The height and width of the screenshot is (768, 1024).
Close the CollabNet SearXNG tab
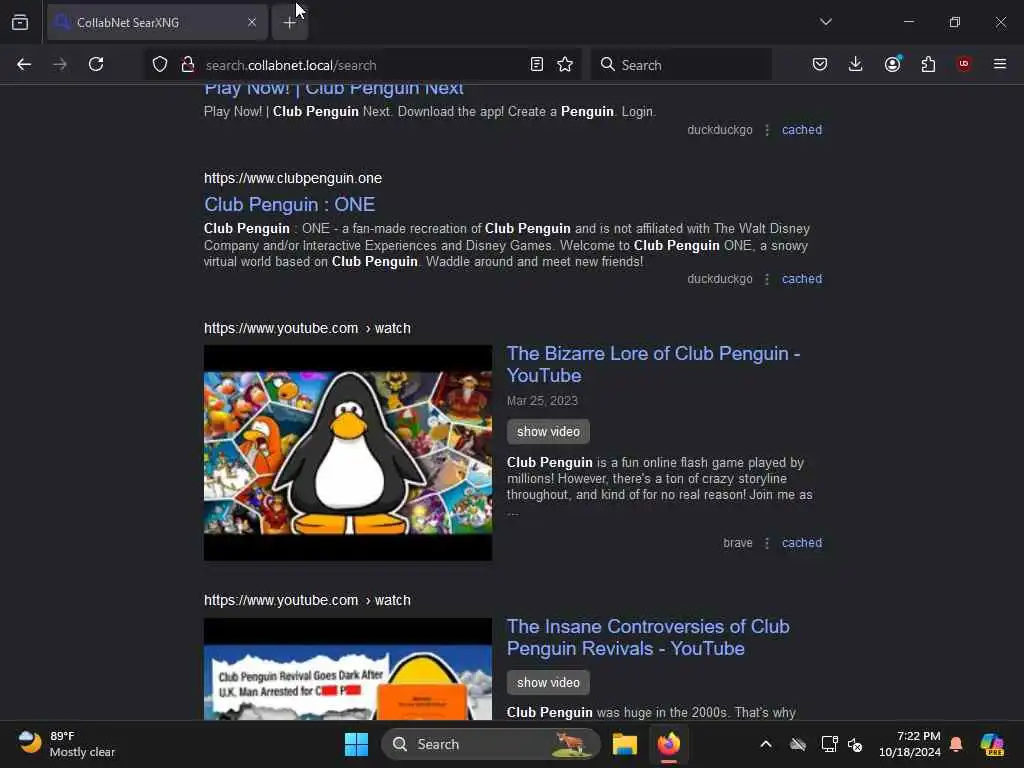coord(252,22)
